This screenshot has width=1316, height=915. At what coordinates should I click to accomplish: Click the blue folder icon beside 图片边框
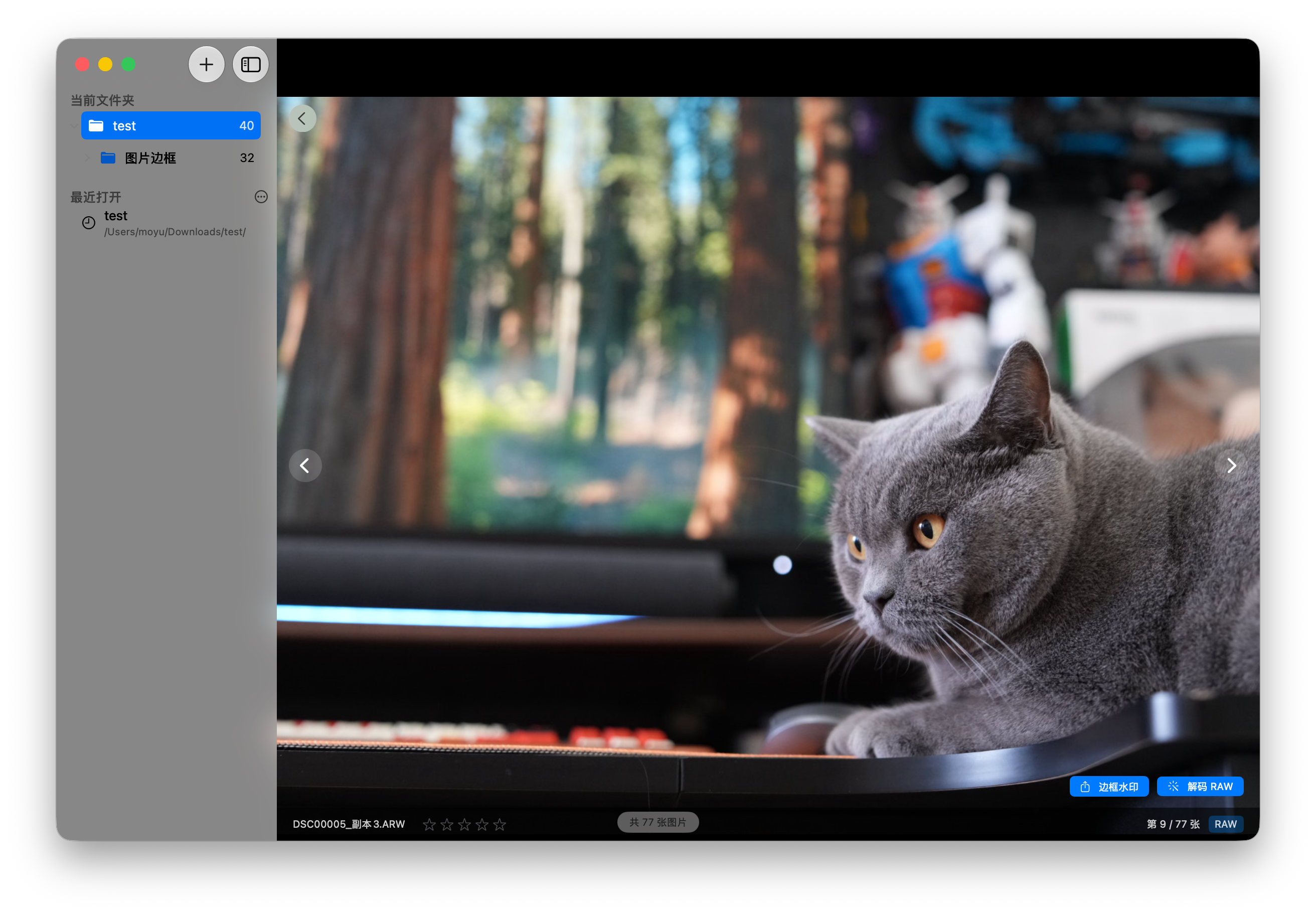(x=108, y=158)
